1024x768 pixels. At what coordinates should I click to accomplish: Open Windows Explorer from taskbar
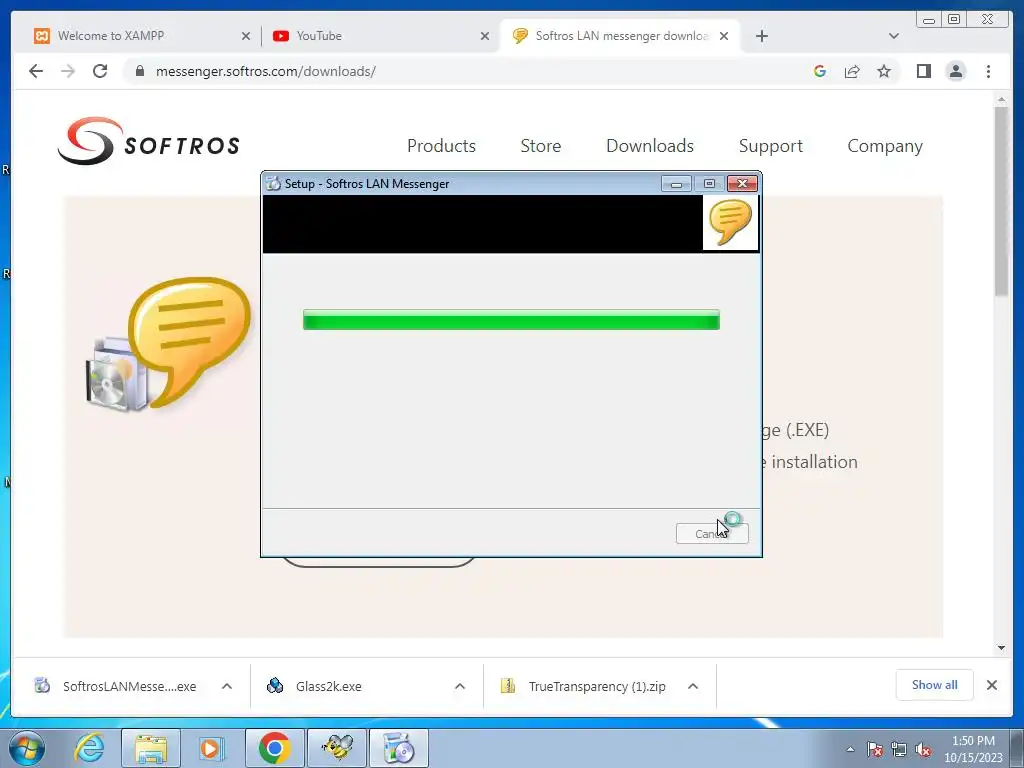point(150,748)
